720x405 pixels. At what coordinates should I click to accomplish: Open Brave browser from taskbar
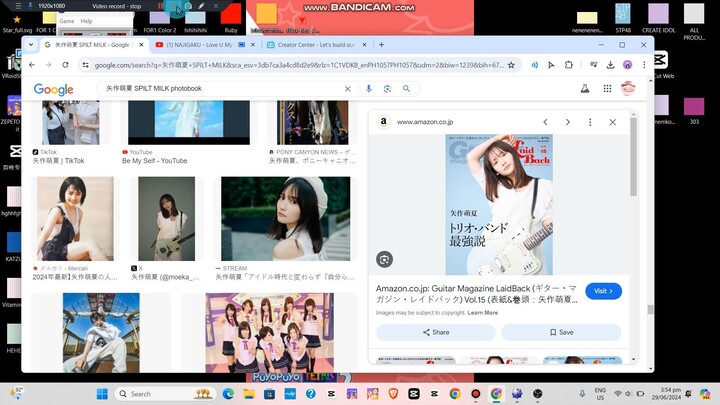393,394
